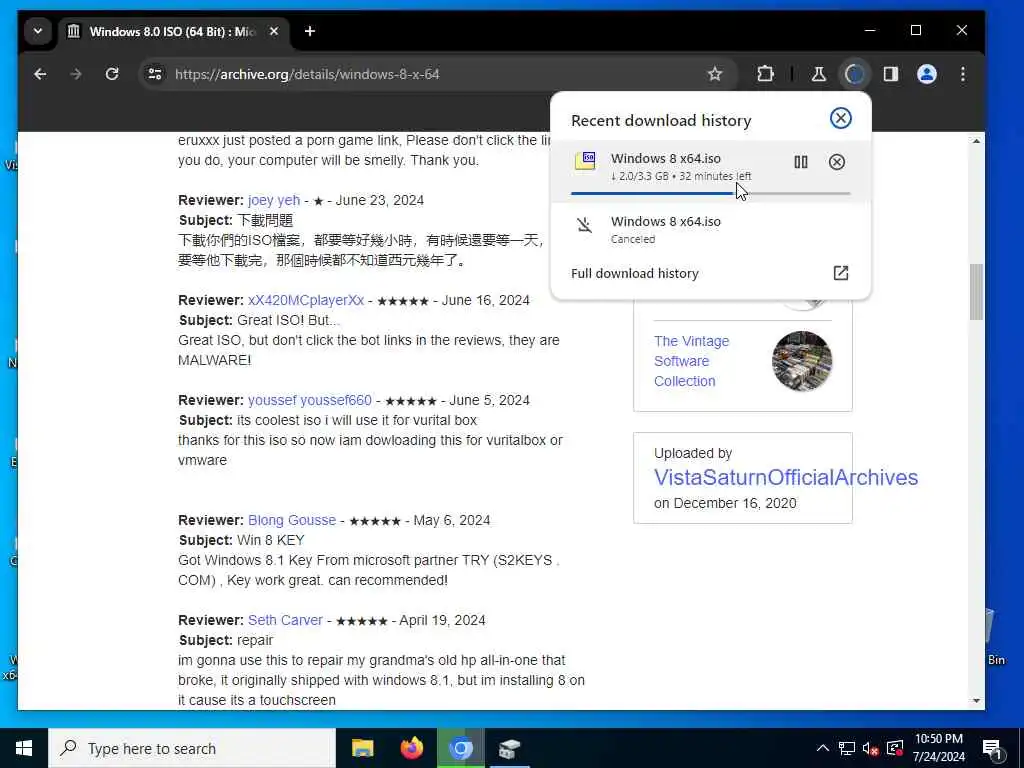Open Chrome three-dot menu

[x=963, y=74]
